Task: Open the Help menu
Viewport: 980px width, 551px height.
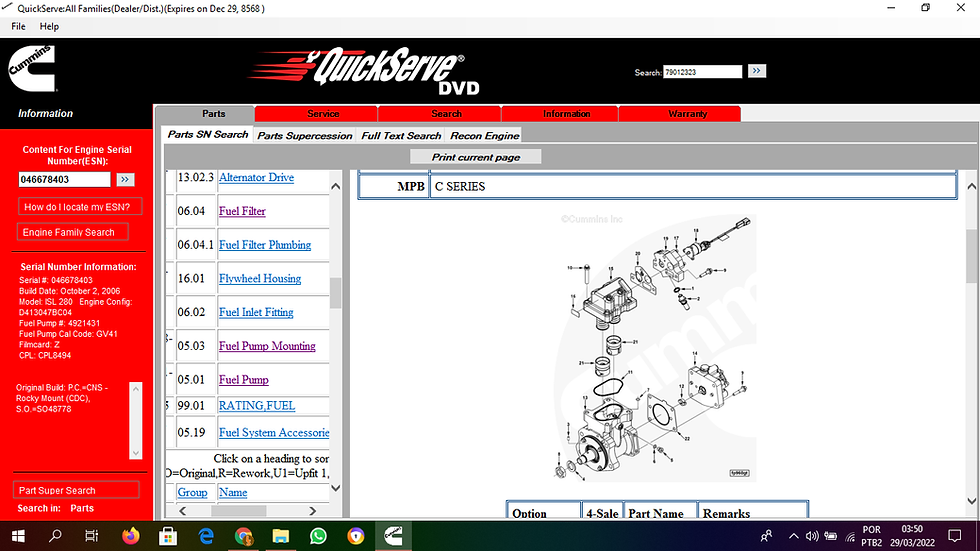Action: click(49, 26)
